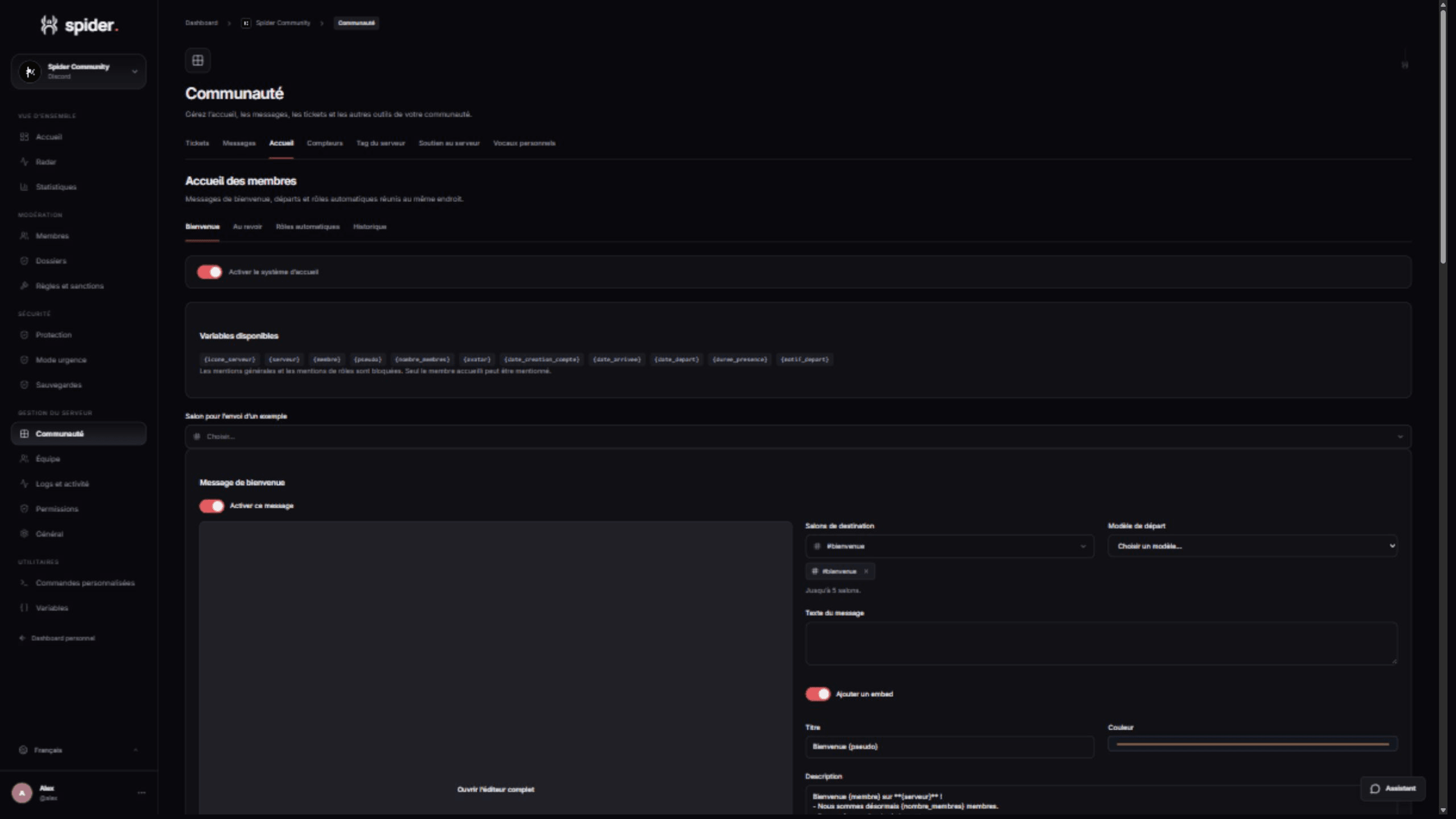Open the Assistant chat button
This screenshot has width=1456, height=819.
pos(1393,789)
